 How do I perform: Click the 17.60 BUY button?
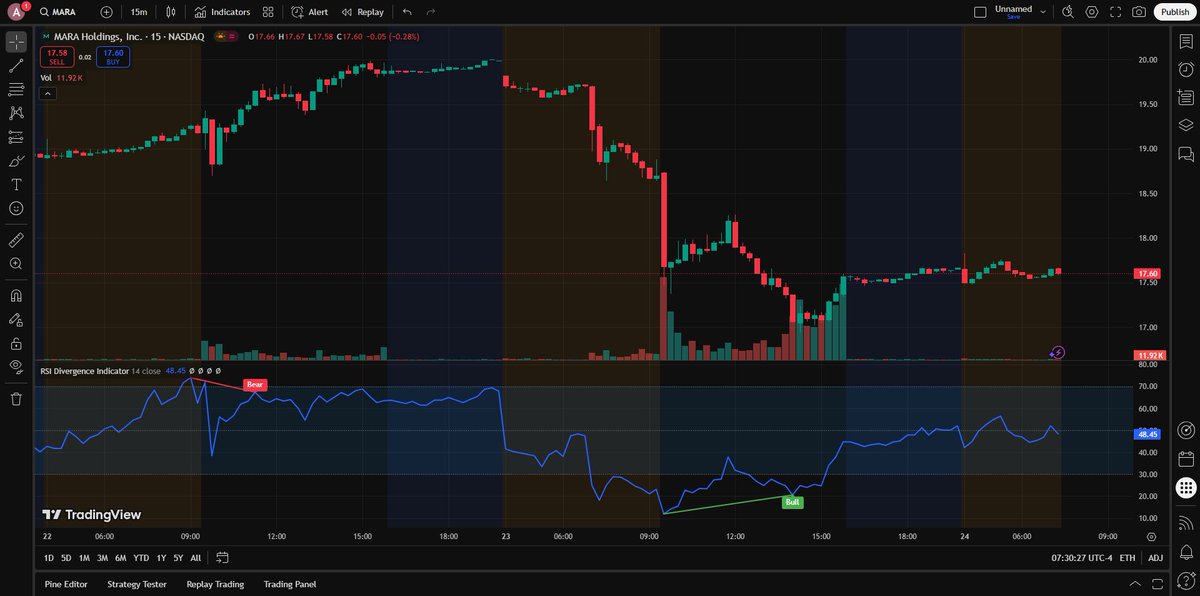tap(113, 57)
